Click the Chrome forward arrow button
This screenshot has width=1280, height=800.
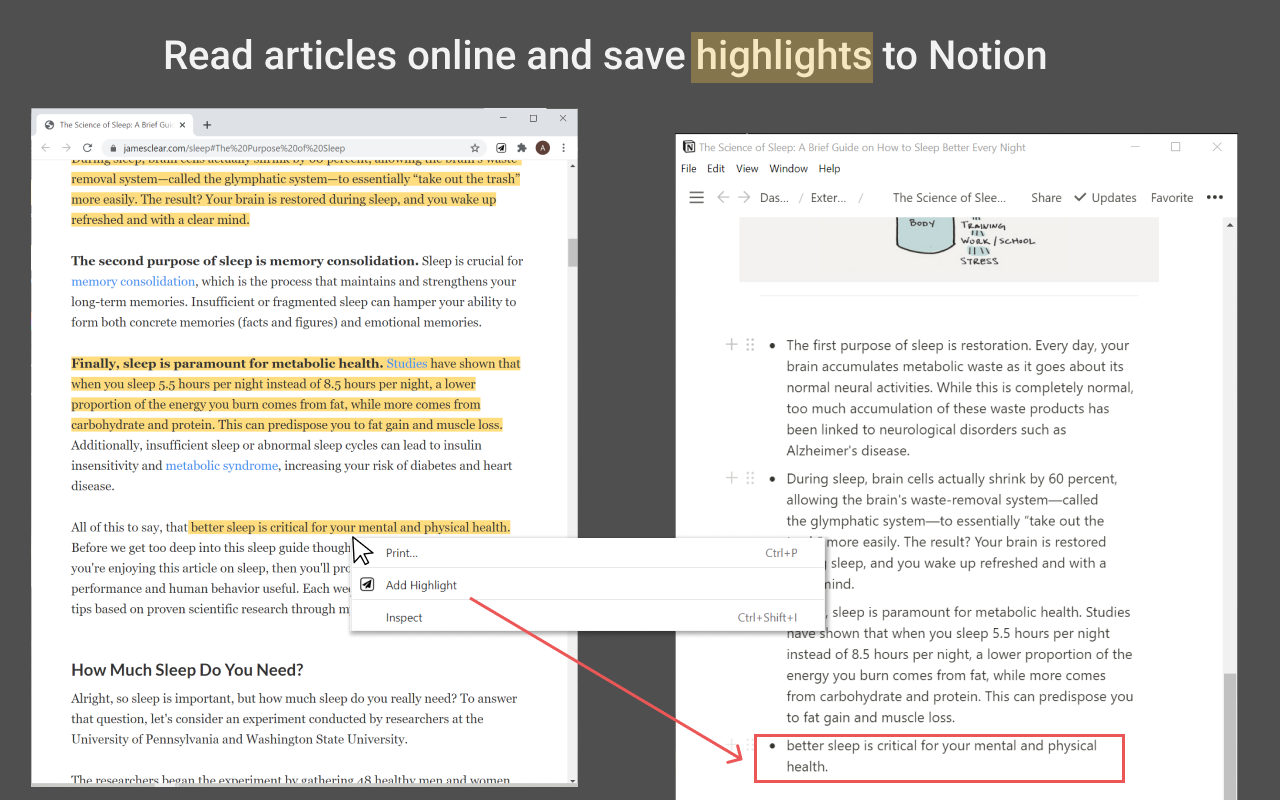click(66, 148)
